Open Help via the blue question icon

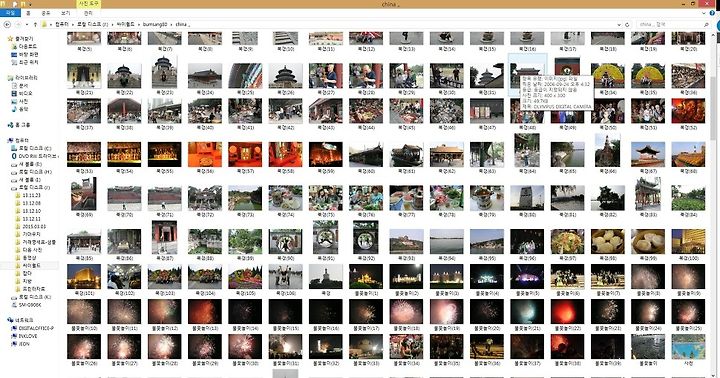coord(712,14)
